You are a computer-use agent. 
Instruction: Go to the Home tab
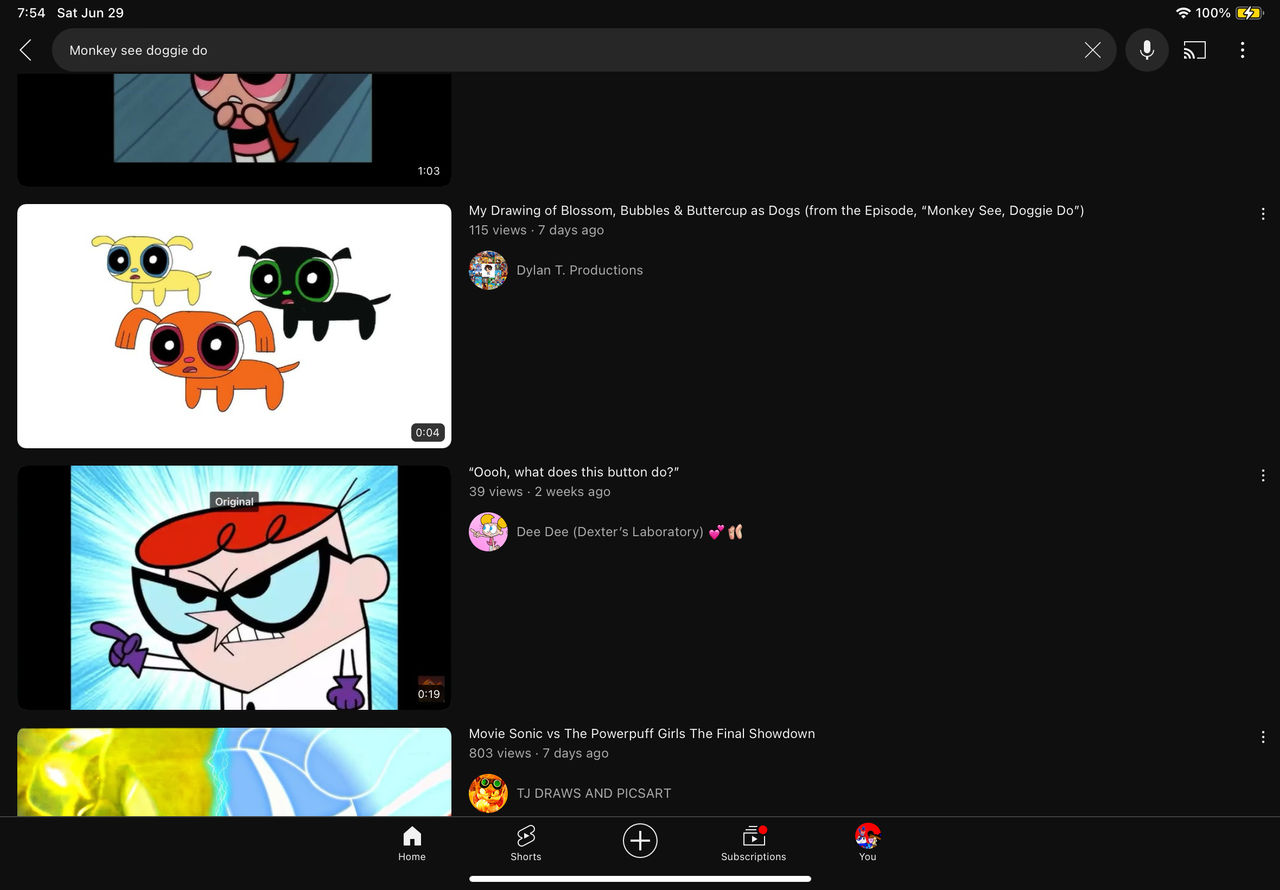coord(412,843)
